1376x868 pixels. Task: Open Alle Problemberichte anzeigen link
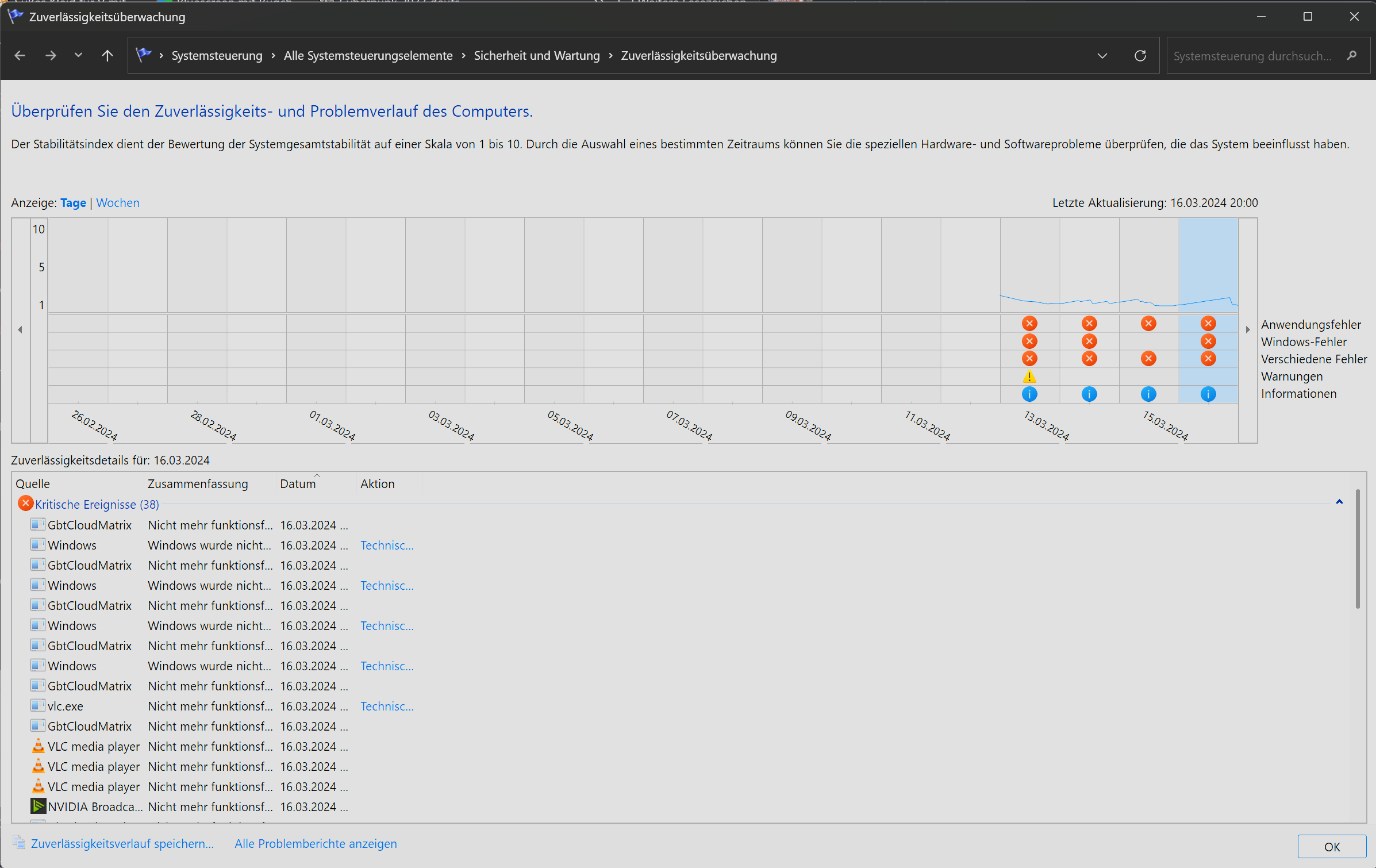316,844
